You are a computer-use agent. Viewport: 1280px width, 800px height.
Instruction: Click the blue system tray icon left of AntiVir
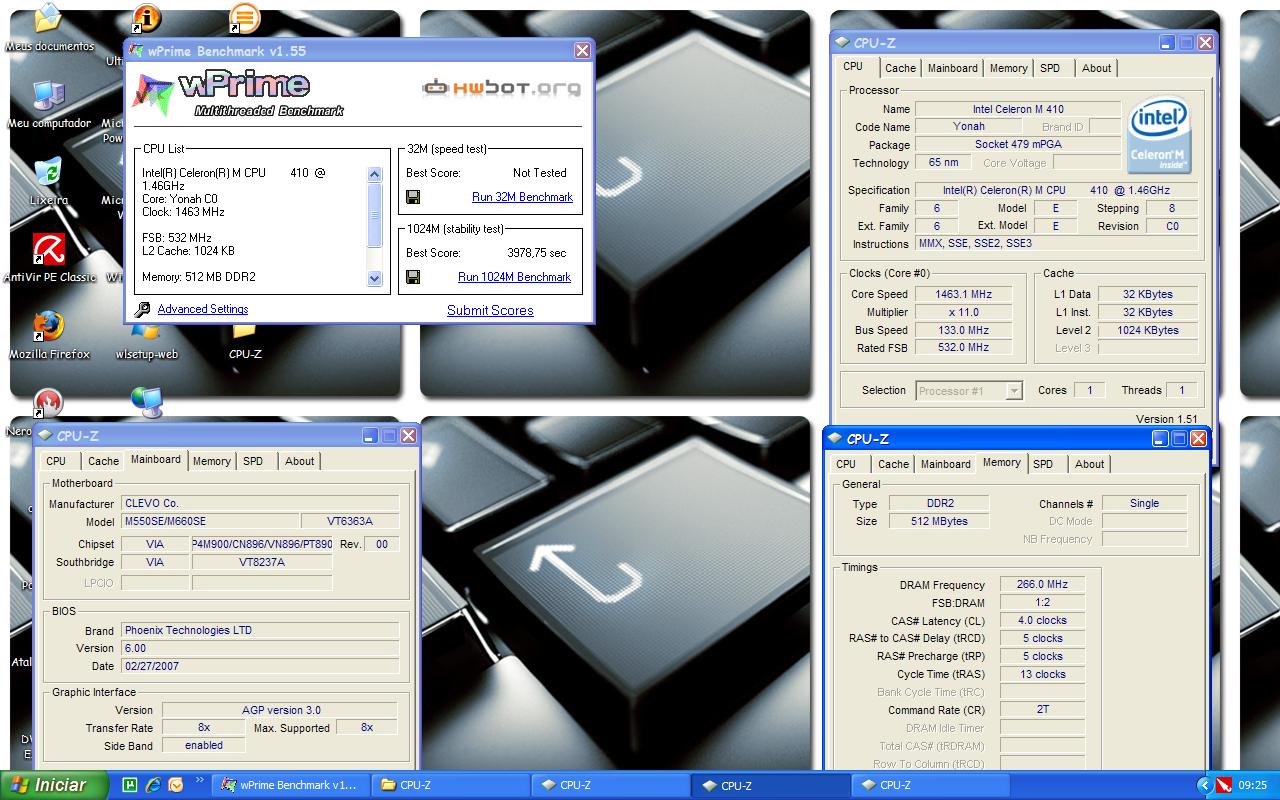(x=1206, y=785)
